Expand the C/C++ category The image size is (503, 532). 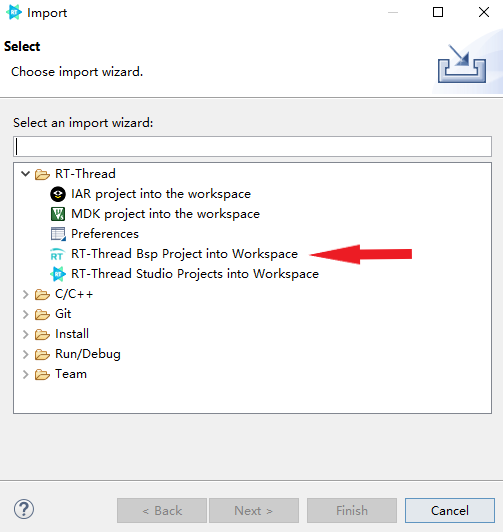point(25,294)
